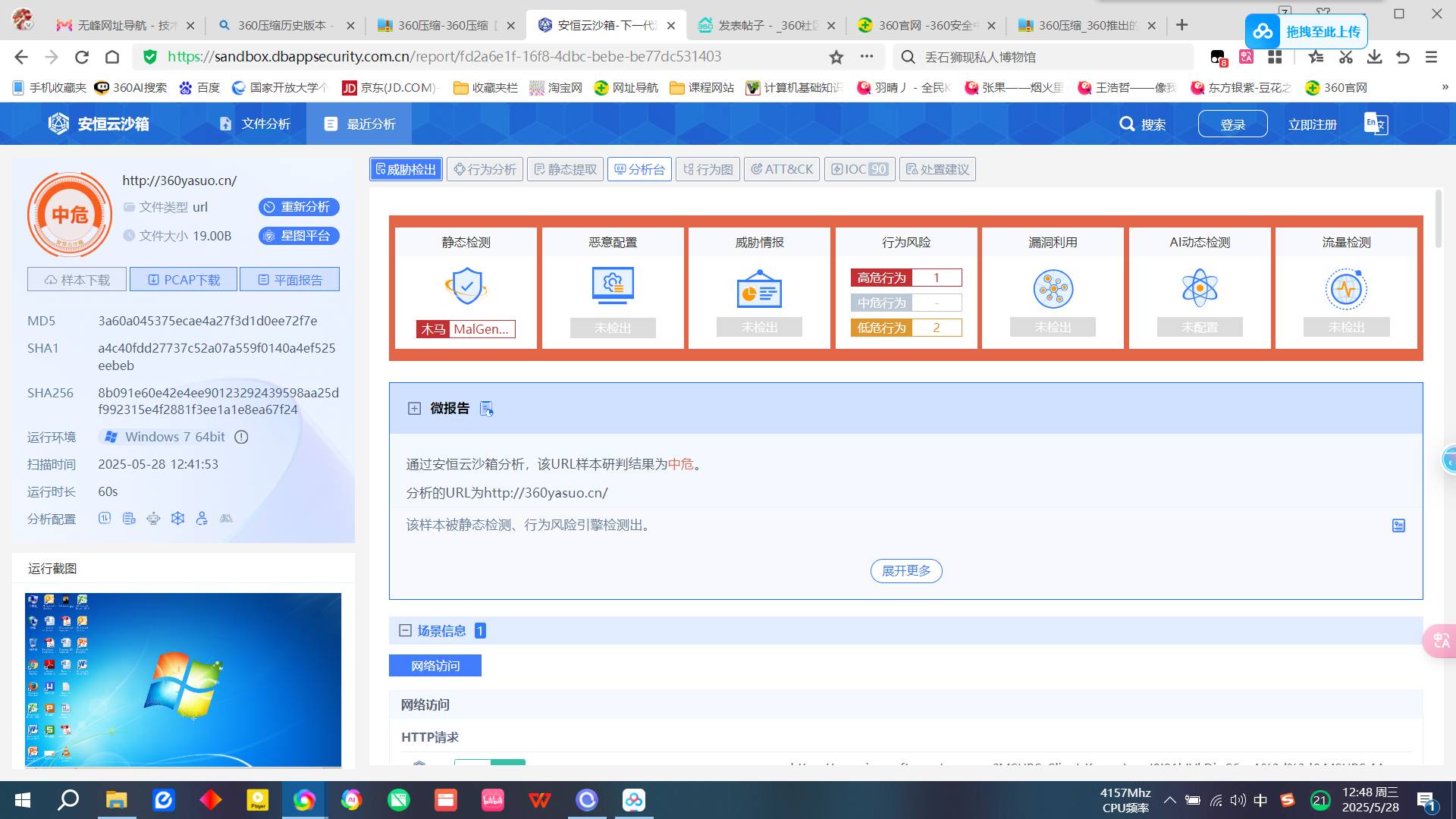This screenshot has height=819, width=1456.
Task: Open address bar more options ellipsis
Action: [x=867, y=56]
